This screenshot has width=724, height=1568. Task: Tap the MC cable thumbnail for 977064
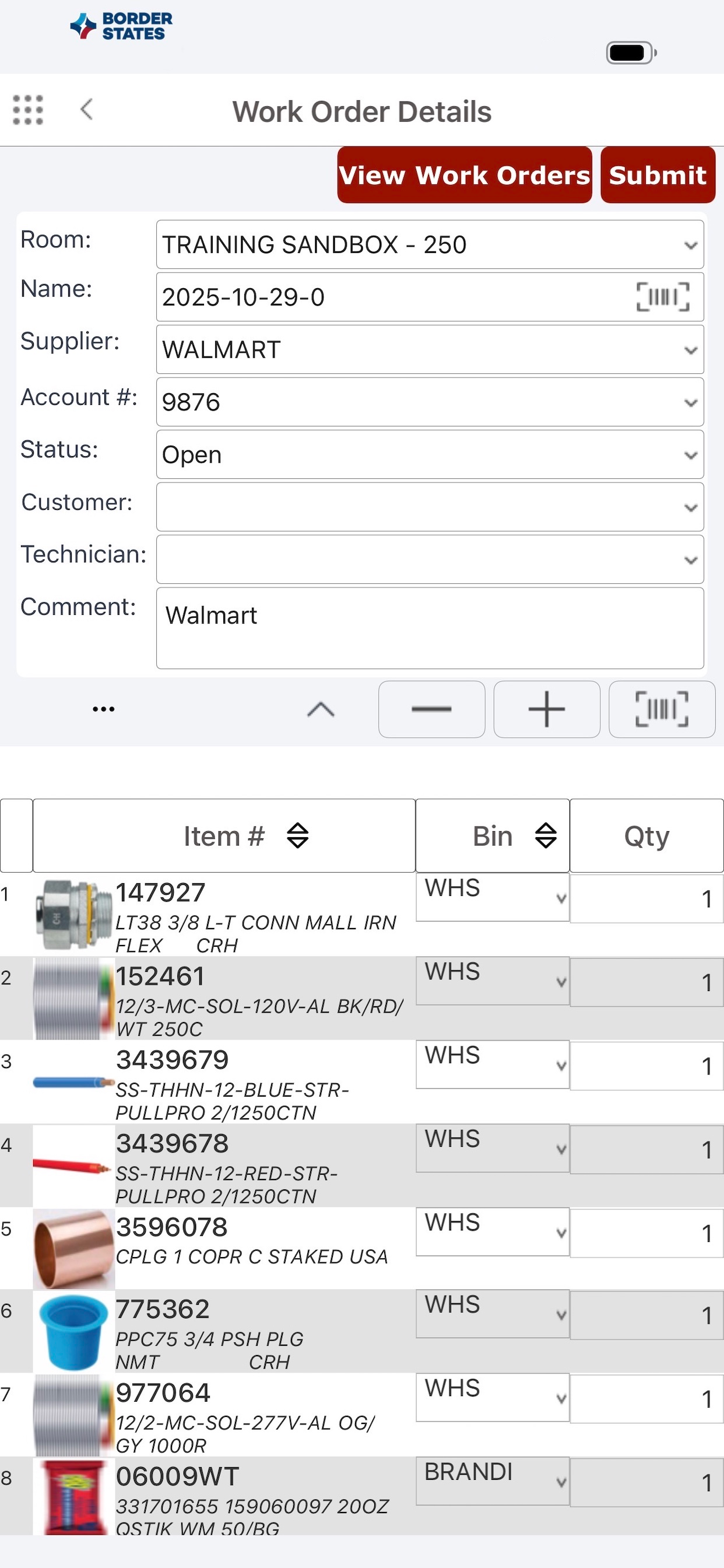click(73, 1415)
